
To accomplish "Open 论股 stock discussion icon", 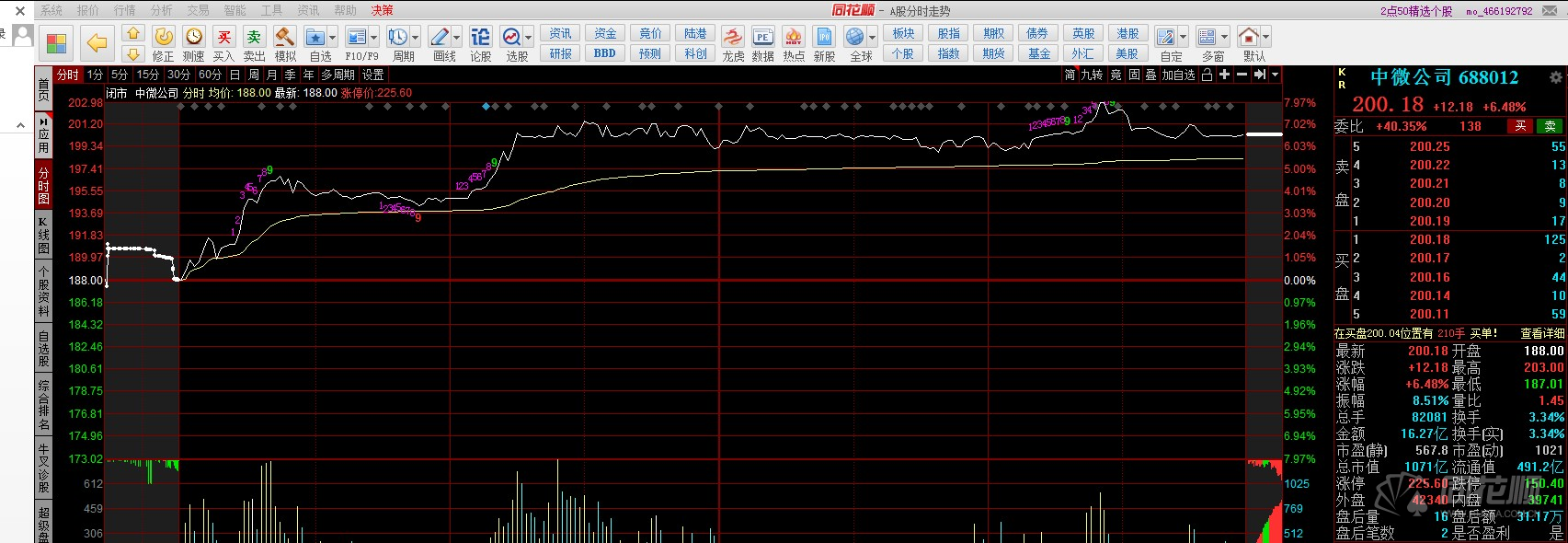I will point(480,38).
